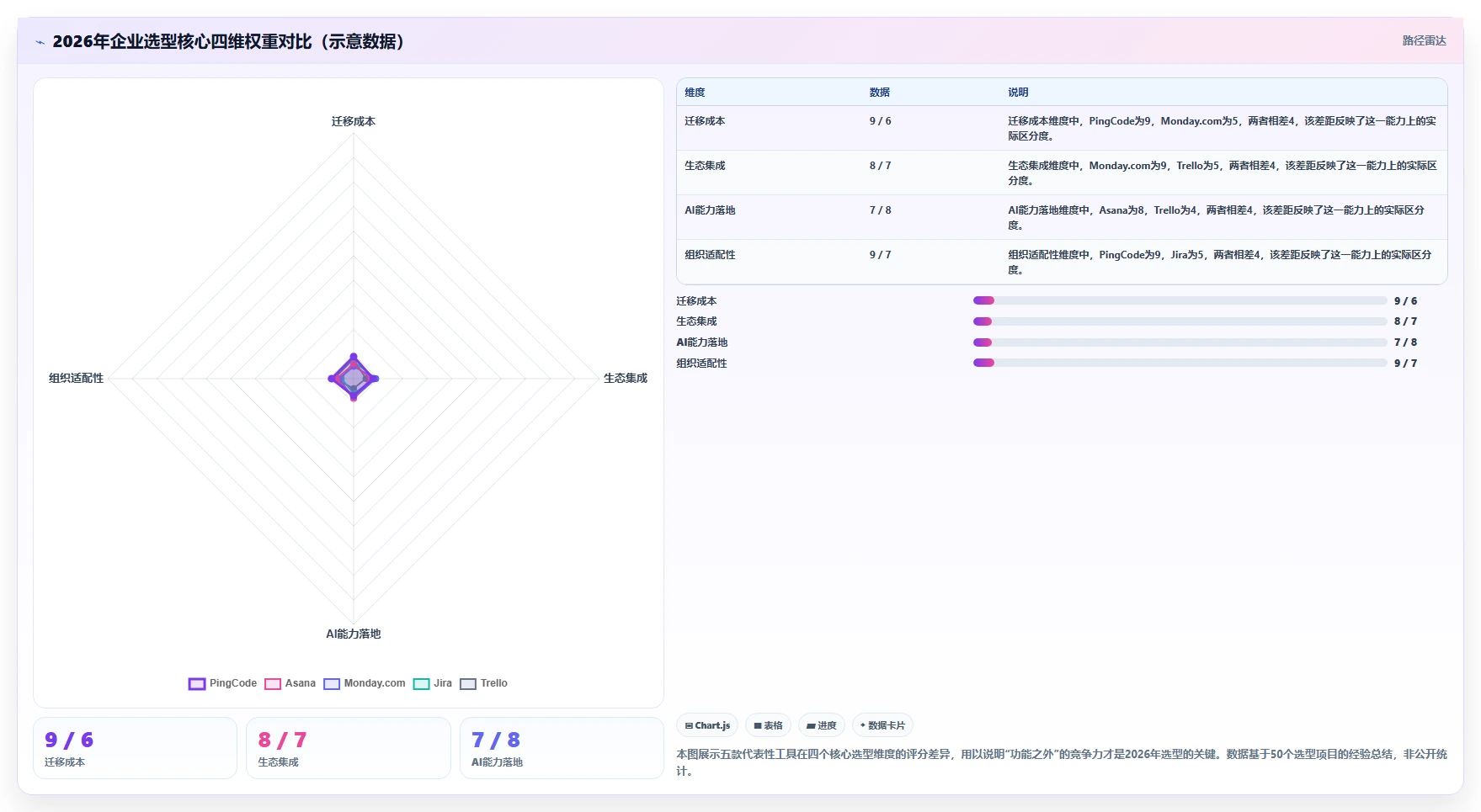The height and width of the screenshot is (812, 1481).
Task: Click the AI能力落地 radar axis label
Action: pyautogui.click(x=354, y=634)
